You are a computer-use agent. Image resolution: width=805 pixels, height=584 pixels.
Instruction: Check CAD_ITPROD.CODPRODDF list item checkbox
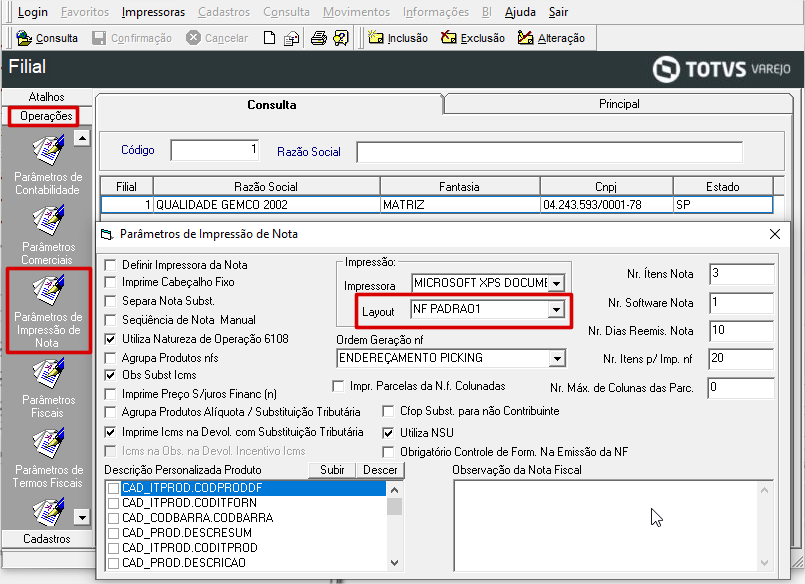pyautogui.click(x=113, y=488)
